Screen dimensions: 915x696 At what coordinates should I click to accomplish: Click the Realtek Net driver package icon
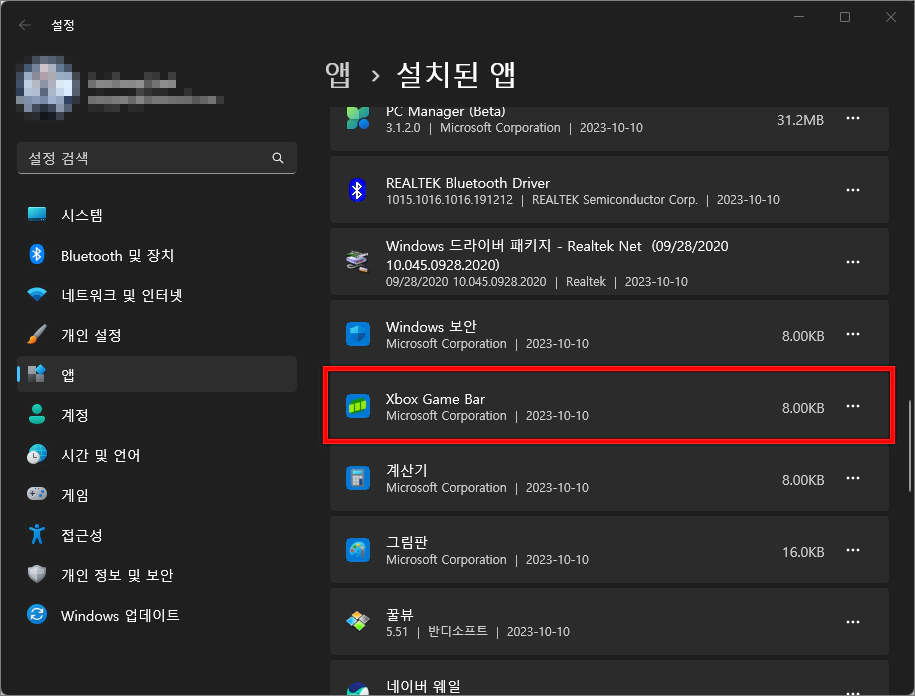358,261
